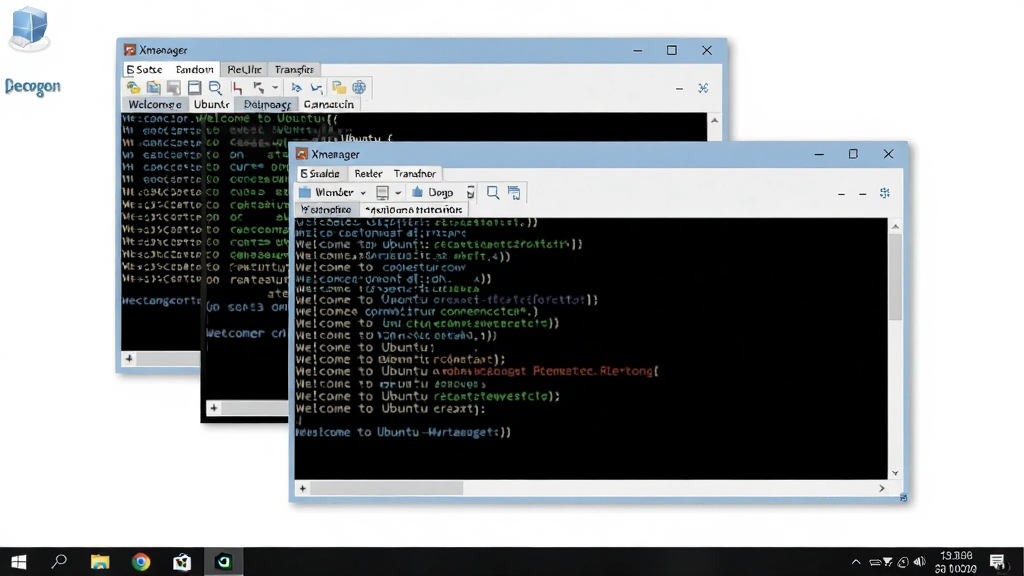Click the left minus button in front toolbar row

841,194
